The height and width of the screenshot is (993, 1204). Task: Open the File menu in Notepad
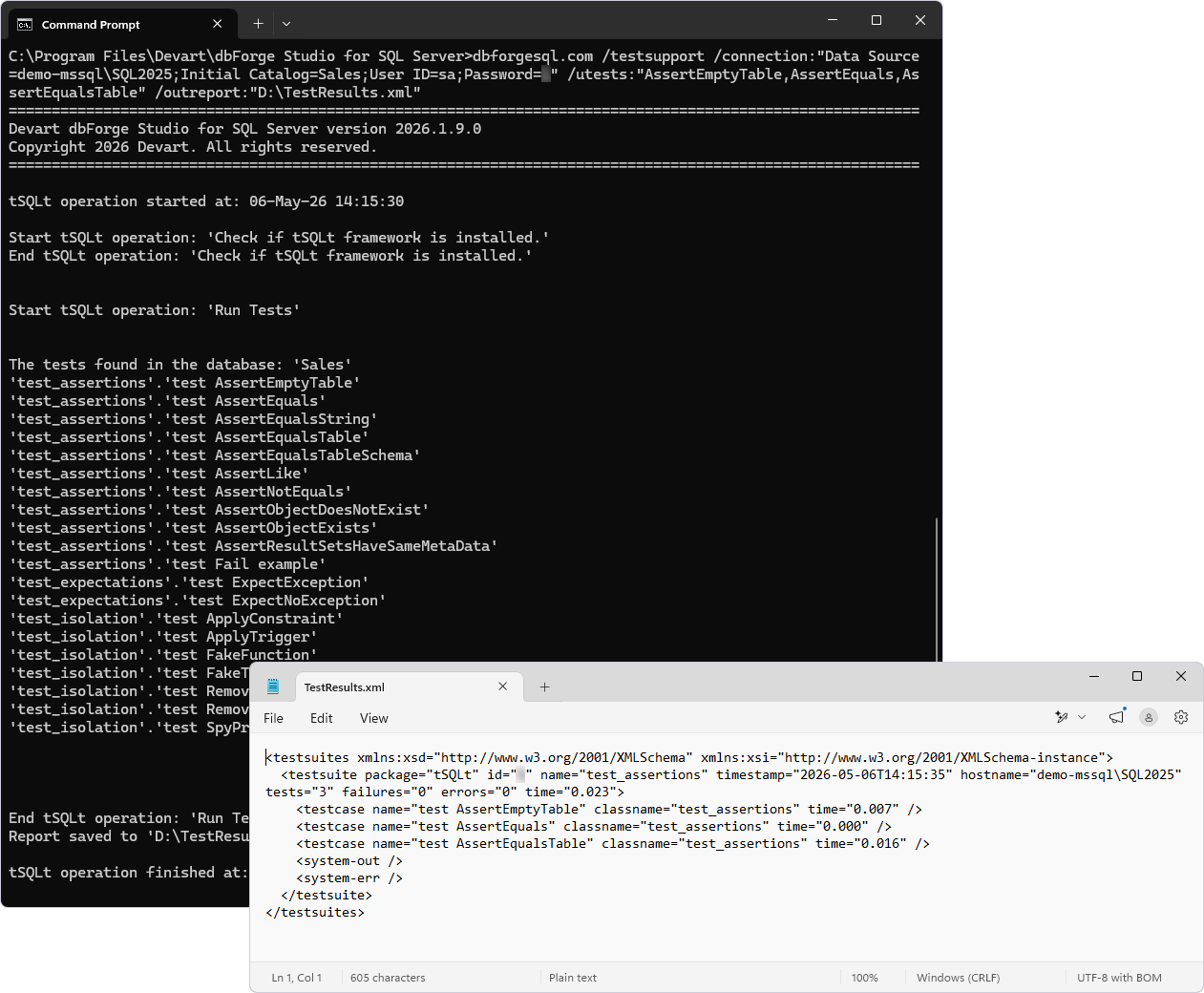[273, 718]
